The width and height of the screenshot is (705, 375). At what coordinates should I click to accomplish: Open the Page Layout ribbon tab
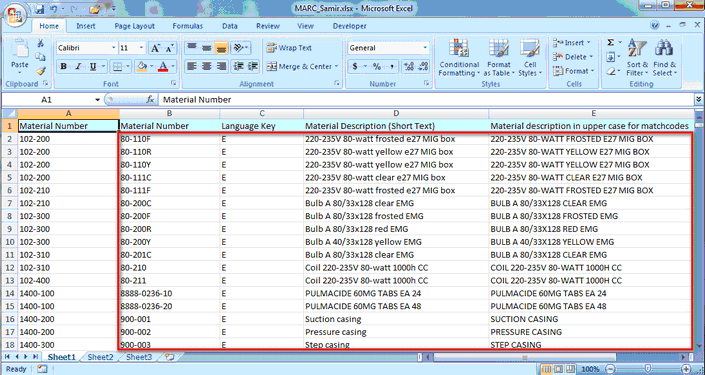point(134,26)
